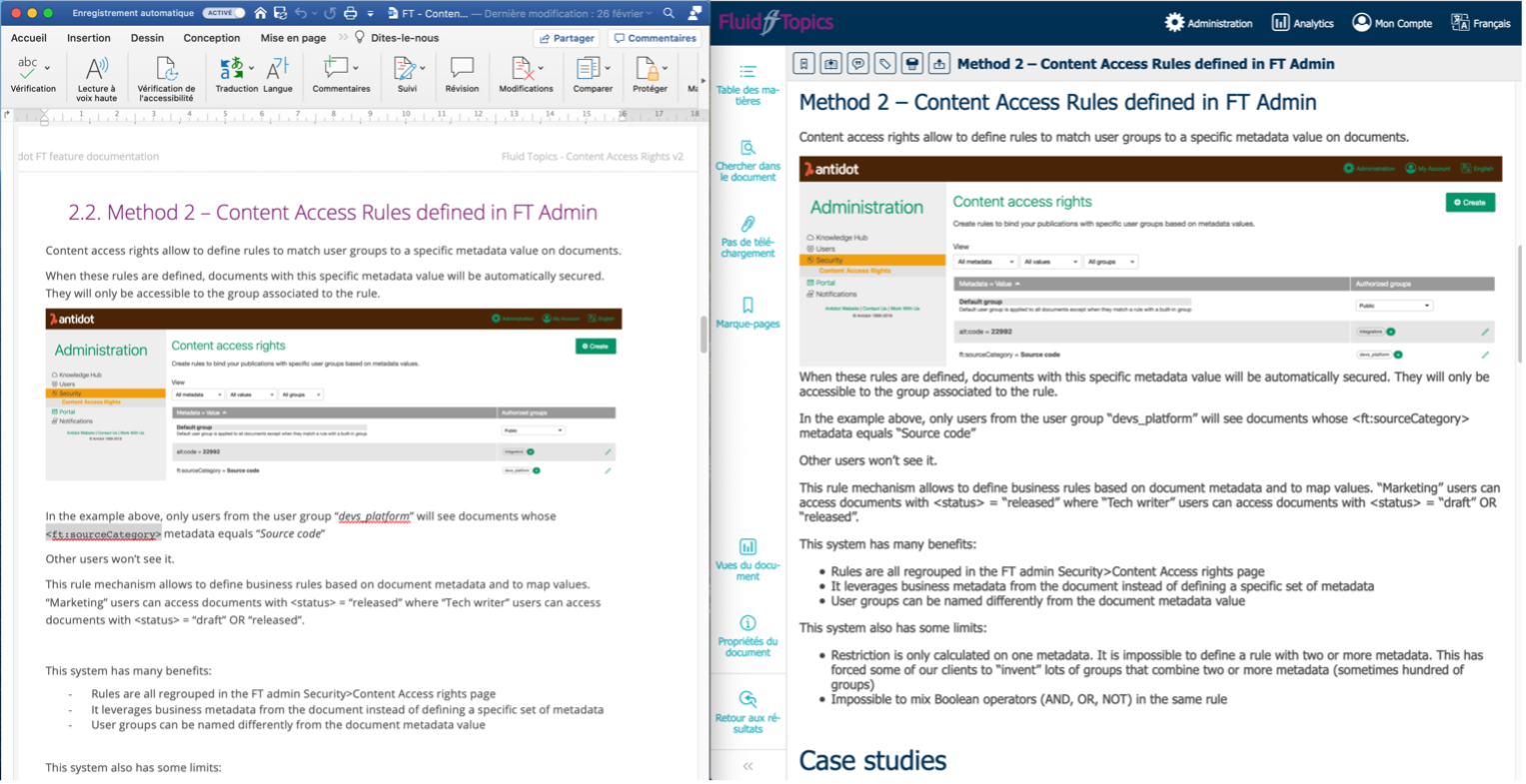Click Dites-le-nous help field
Viewport: 1526px width, 784px height.
(397, 38)
